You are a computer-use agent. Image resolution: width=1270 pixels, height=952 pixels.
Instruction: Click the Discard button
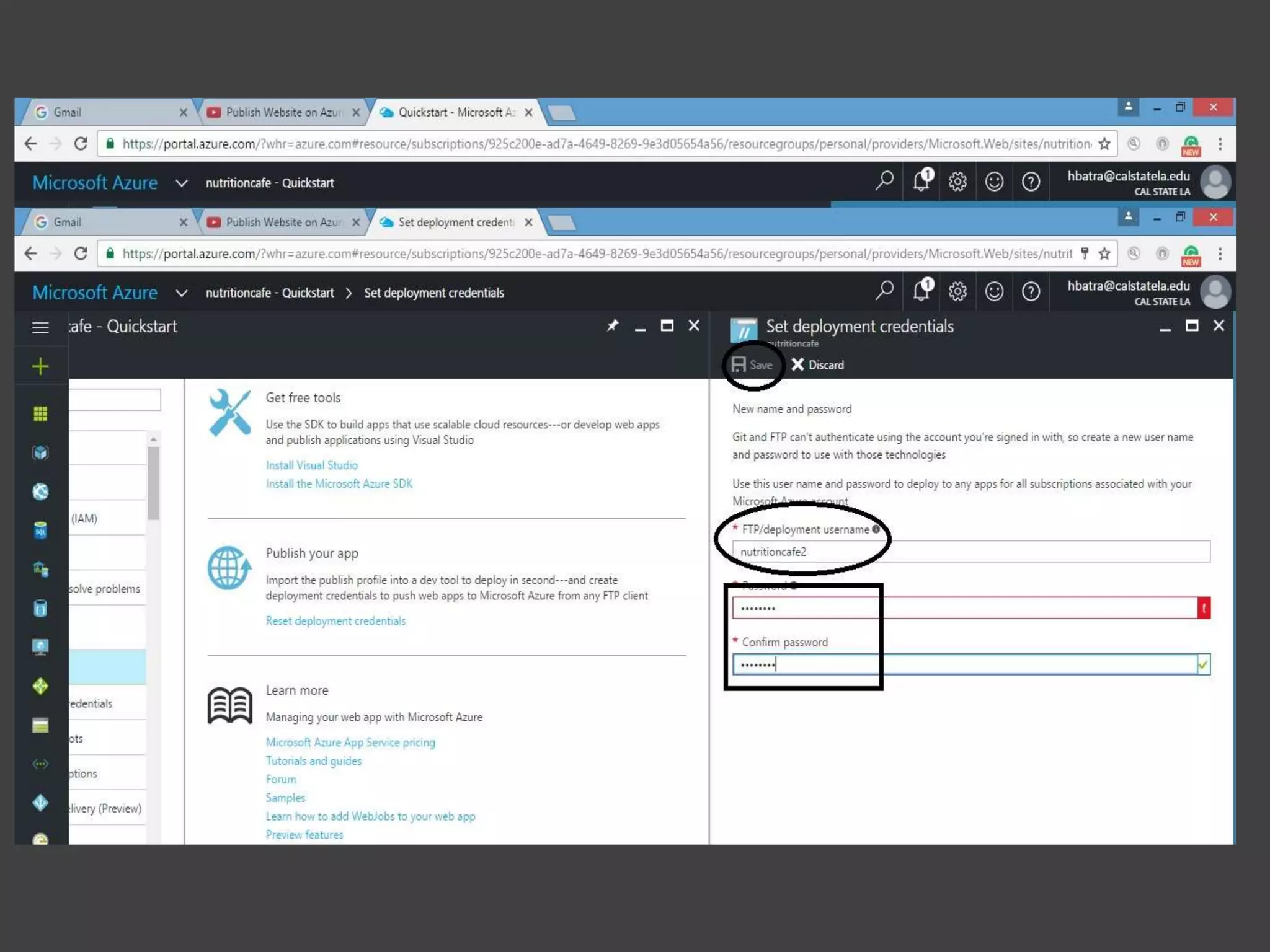point(818,364)
